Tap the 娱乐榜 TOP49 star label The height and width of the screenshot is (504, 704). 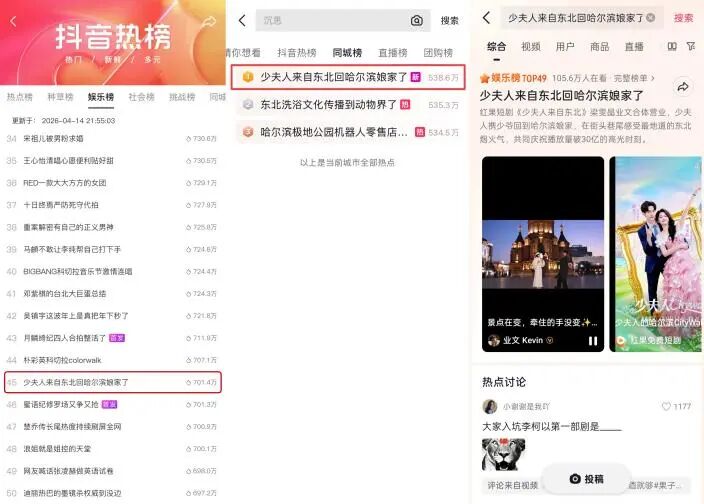tap(514, 78)
